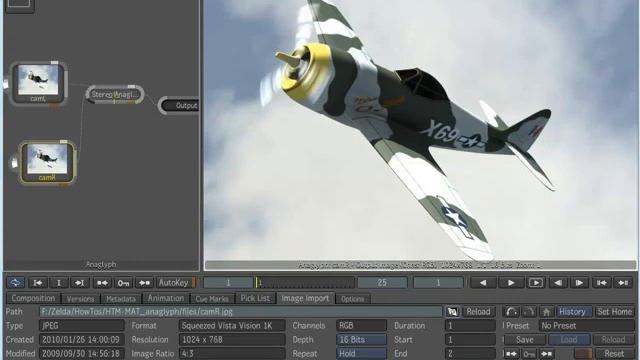Open the Options tab
The height and width of the screenshot is (360, 640).
coord(353,299)
